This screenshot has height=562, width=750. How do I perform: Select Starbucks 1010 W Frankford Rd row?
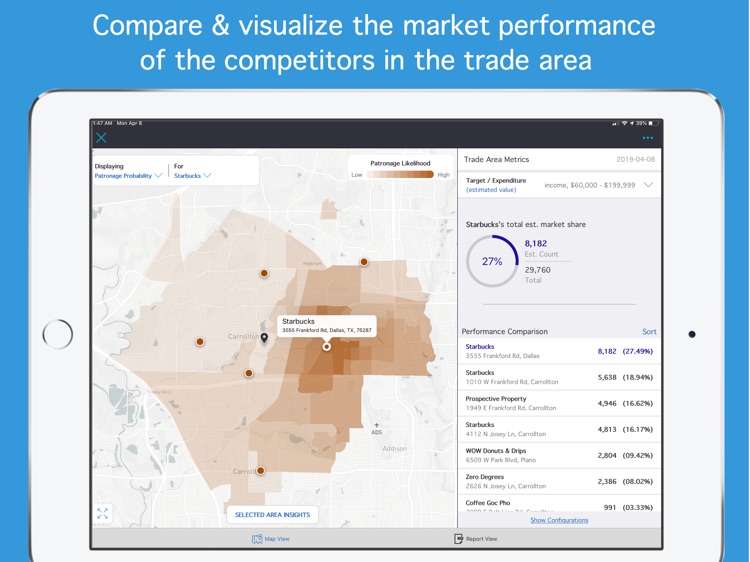[x=559, y=377]
